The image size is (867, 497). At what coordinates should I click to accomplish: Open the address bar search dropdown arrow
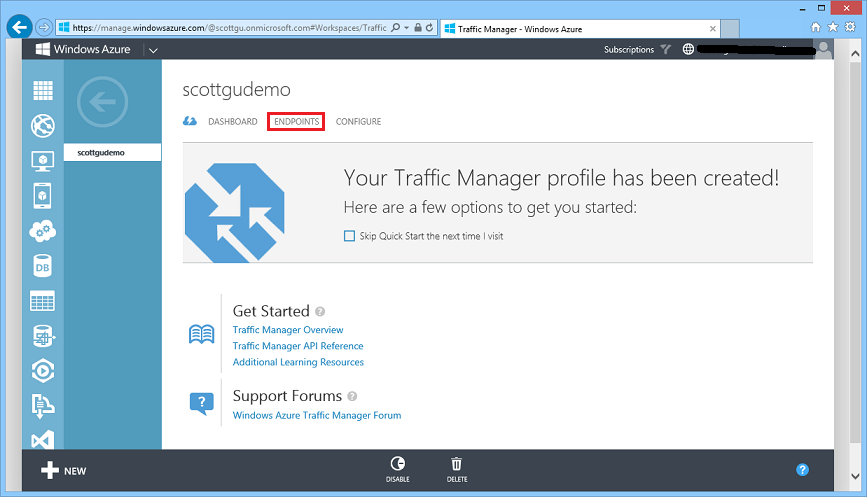(406, 28)
